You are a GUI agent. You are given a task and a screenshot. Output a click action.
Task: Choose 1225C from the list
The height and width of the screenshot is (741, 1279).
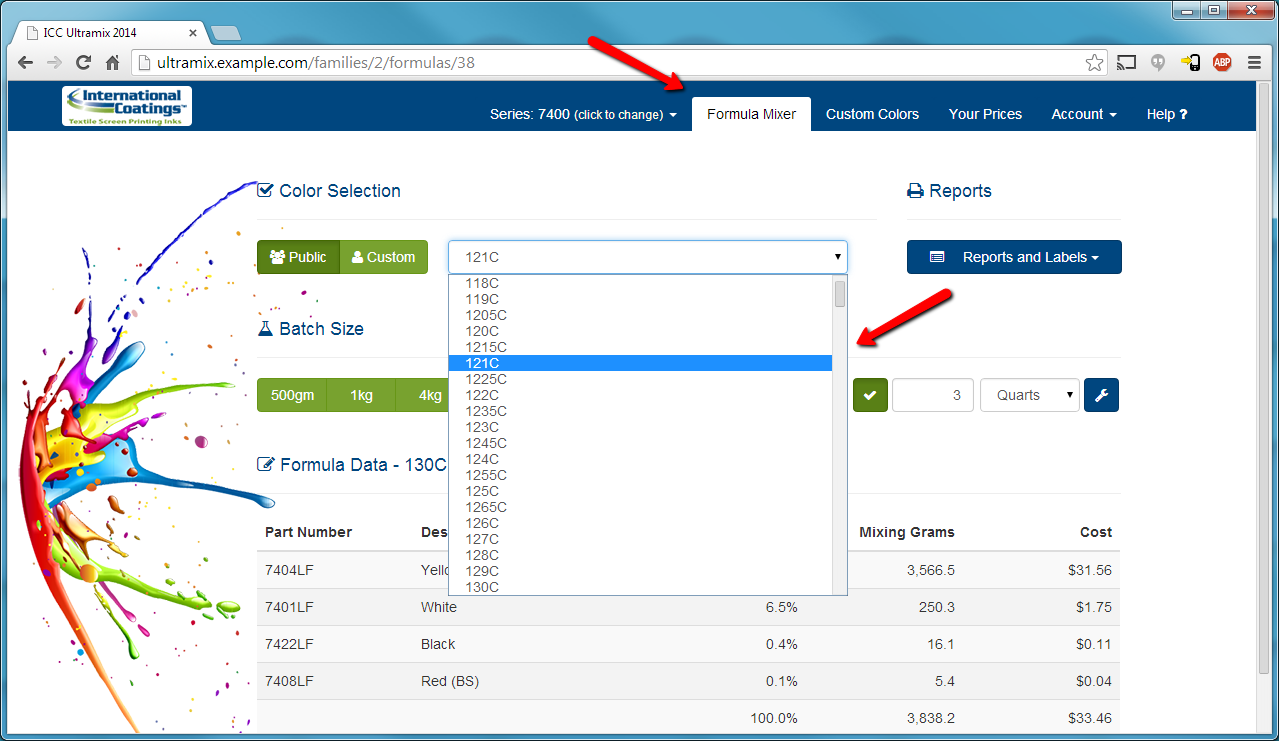(x=640, y=379)
